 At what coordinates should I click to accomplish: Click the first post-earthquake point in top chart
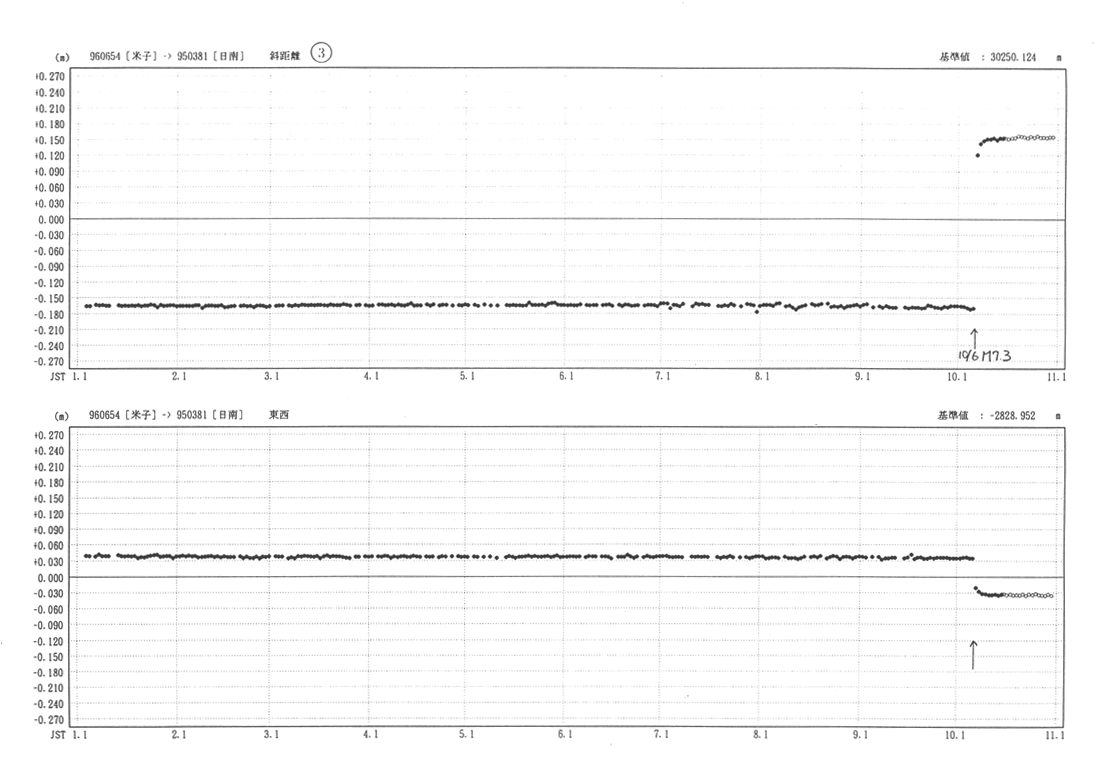tap(977, 155)
